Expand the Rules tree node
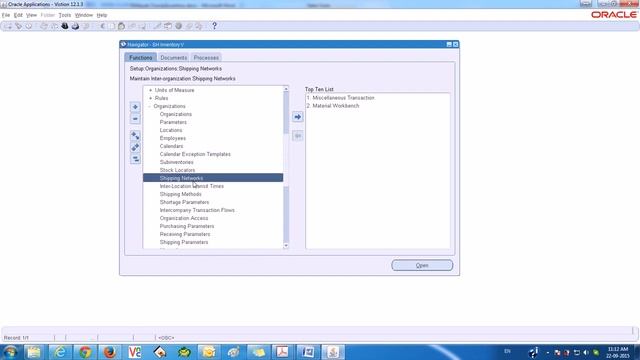 point(151,98)
